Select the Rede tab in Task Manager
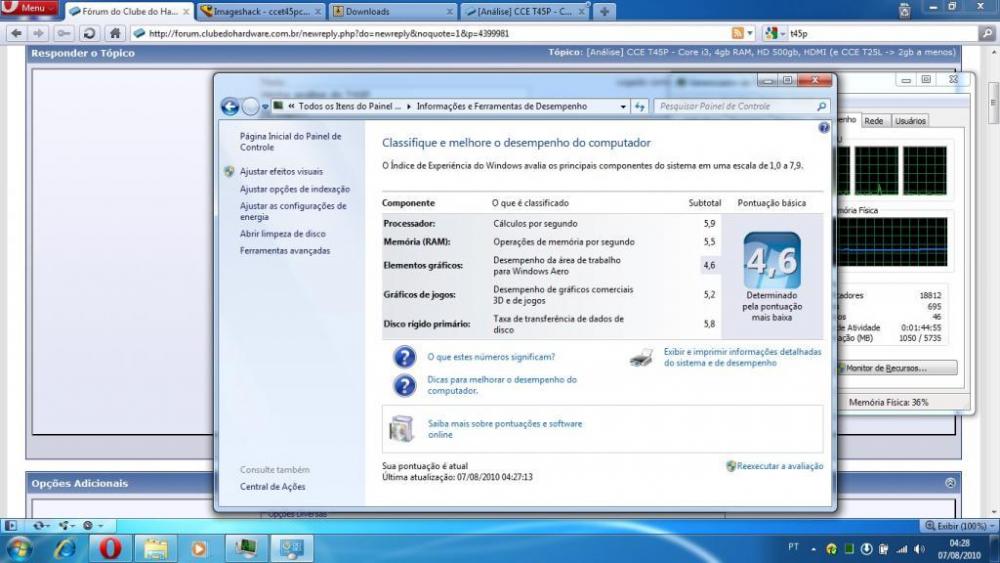The image size is (1000, 563). click(x=874, y=121)
